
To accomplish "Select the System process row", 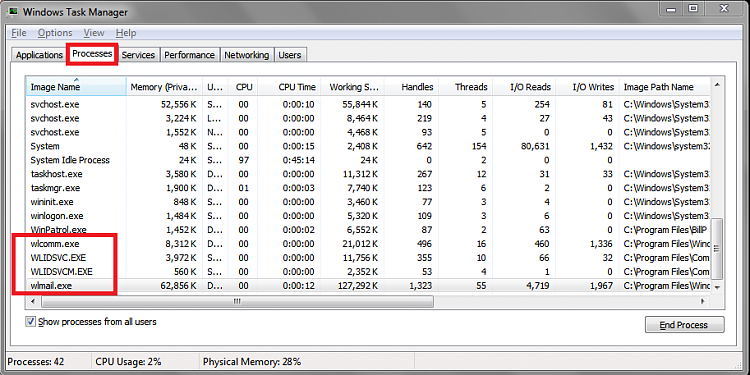I will pyautogui.click(x=369, y=146).
